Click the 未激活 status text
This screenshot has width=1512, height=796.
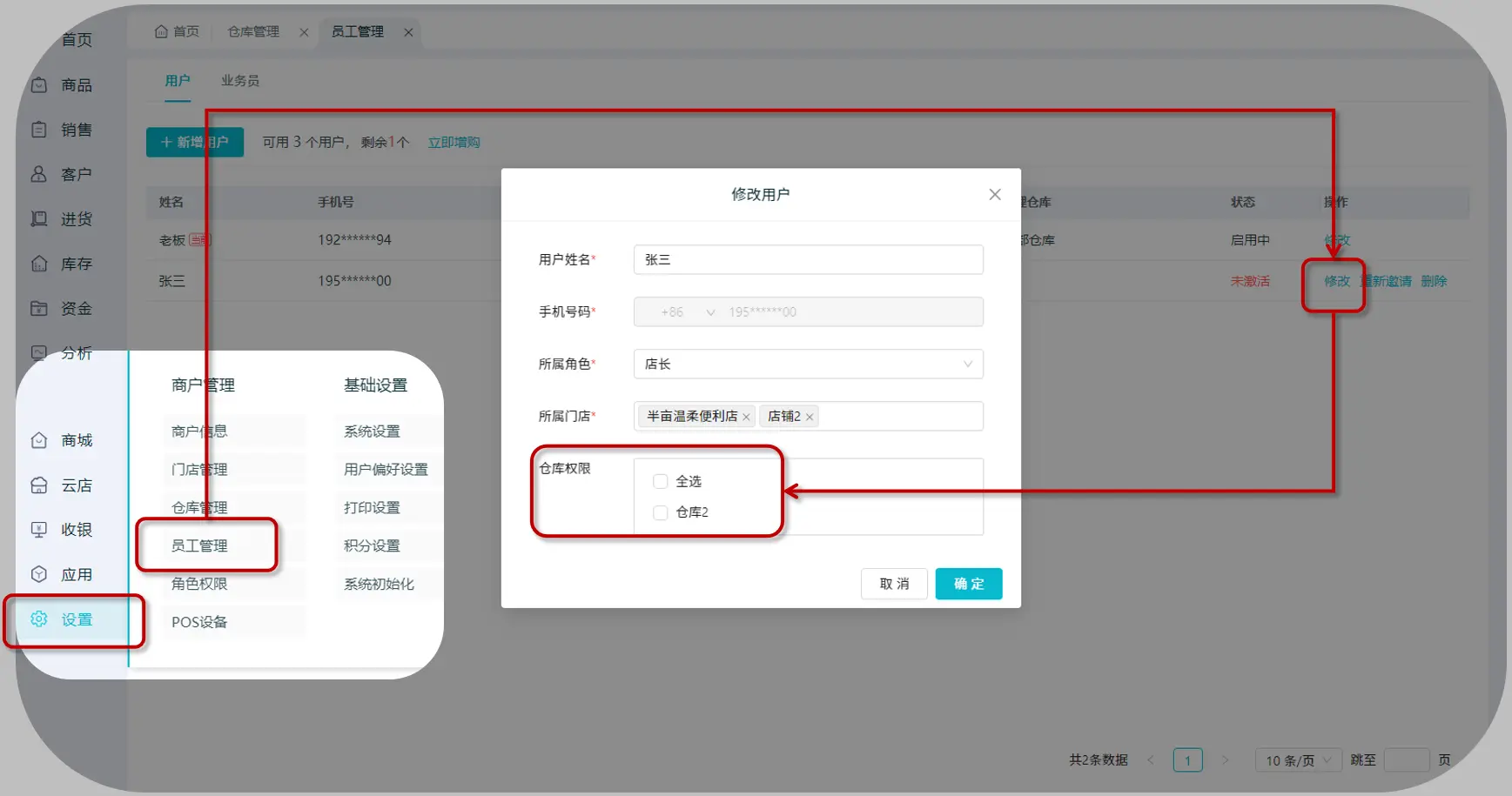coord(1250,281)
